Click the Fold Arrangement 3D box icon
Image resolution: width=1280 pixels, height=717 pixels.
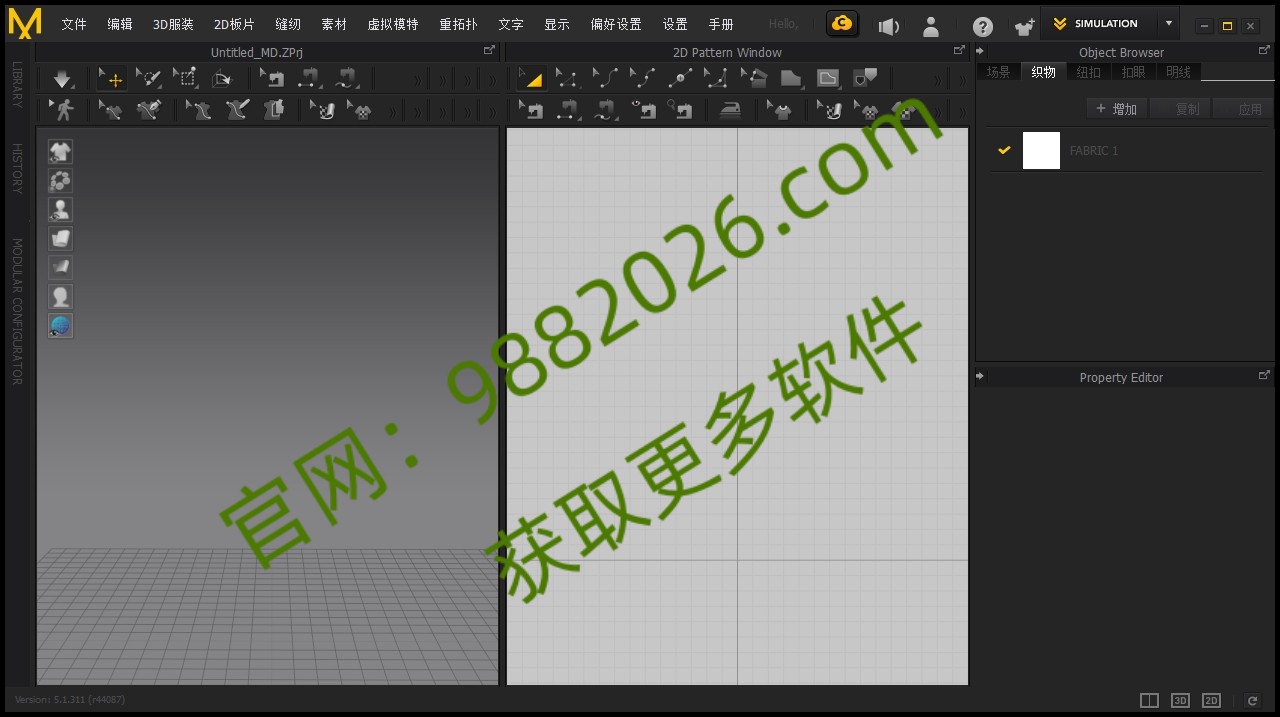click(222, 79)
